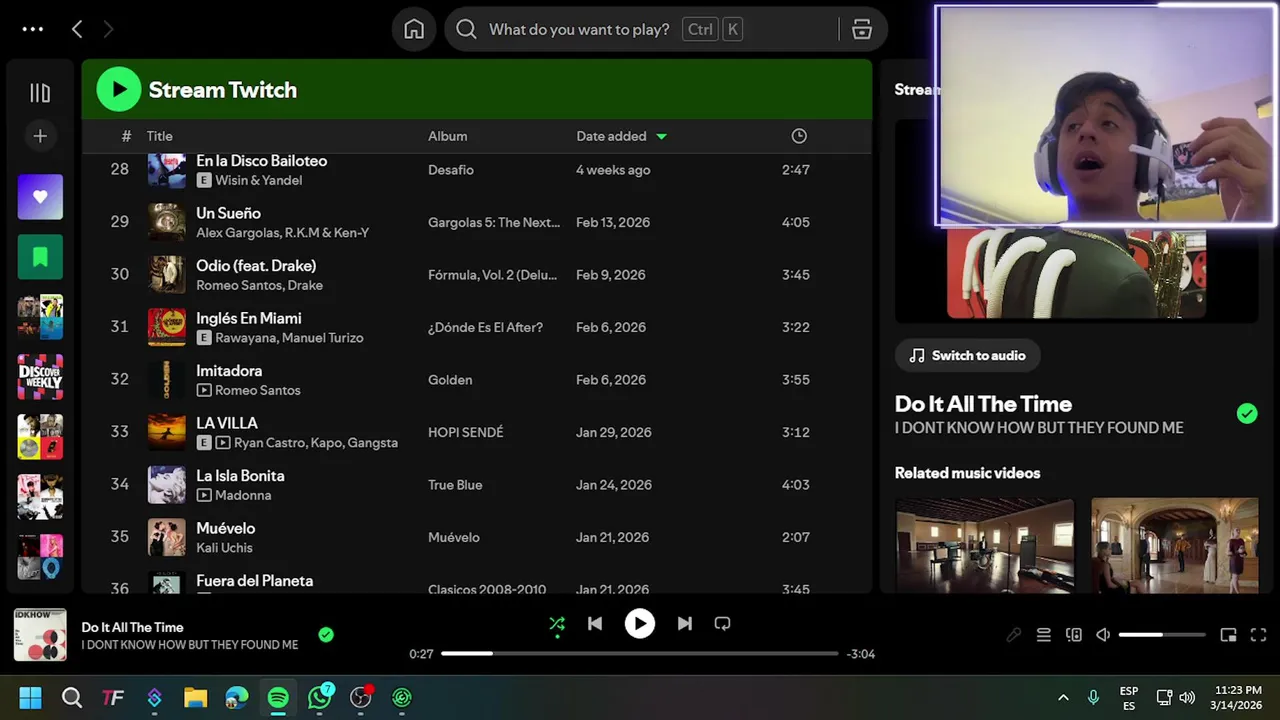Screen dimensions: 1280x720
Task: Select the track Imitadora
Action: tap(229, 370)
